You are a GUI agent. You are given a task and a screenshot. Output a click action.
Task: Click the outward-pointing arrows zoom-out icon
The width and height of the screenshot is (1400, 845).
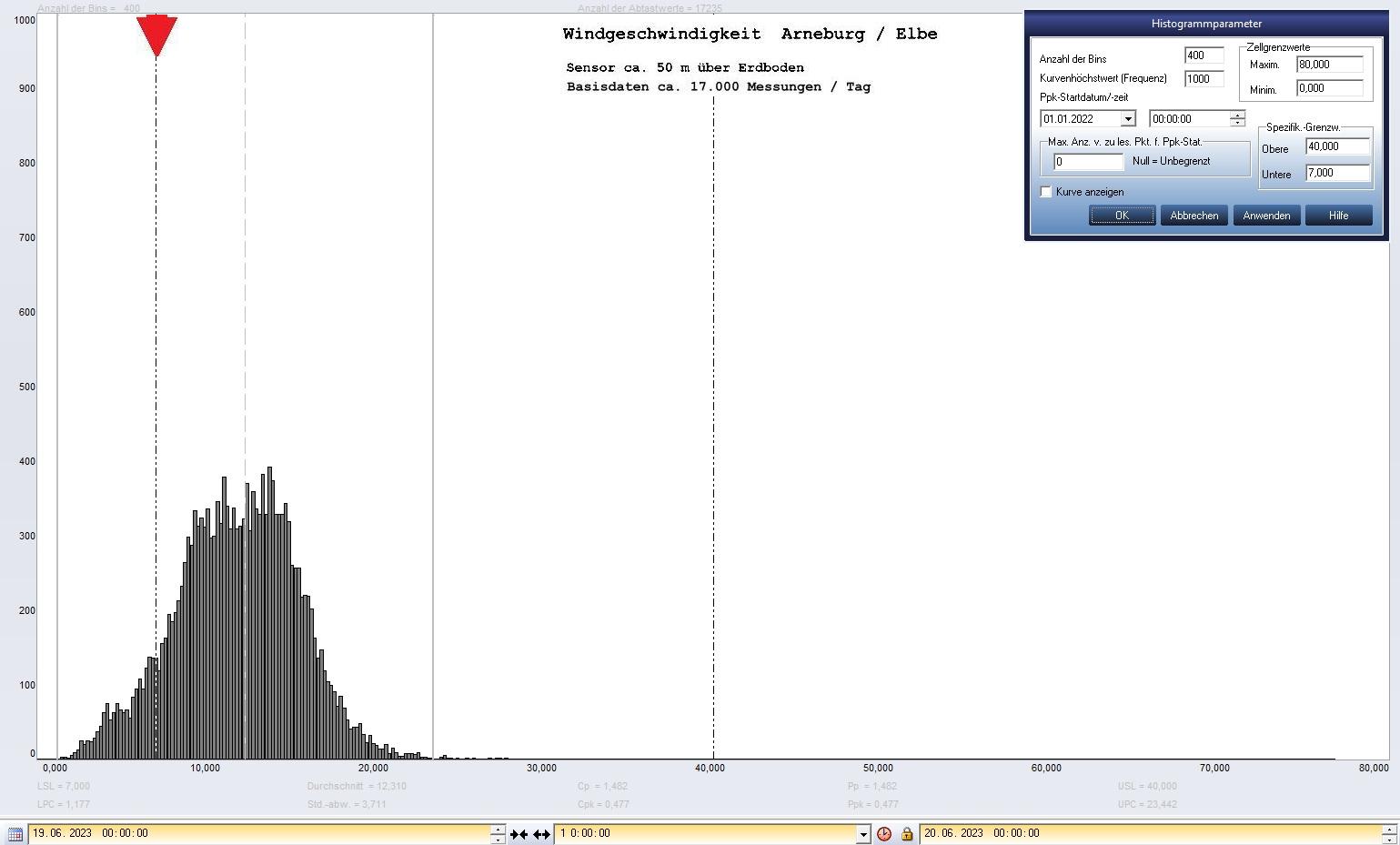coord(541,833)
